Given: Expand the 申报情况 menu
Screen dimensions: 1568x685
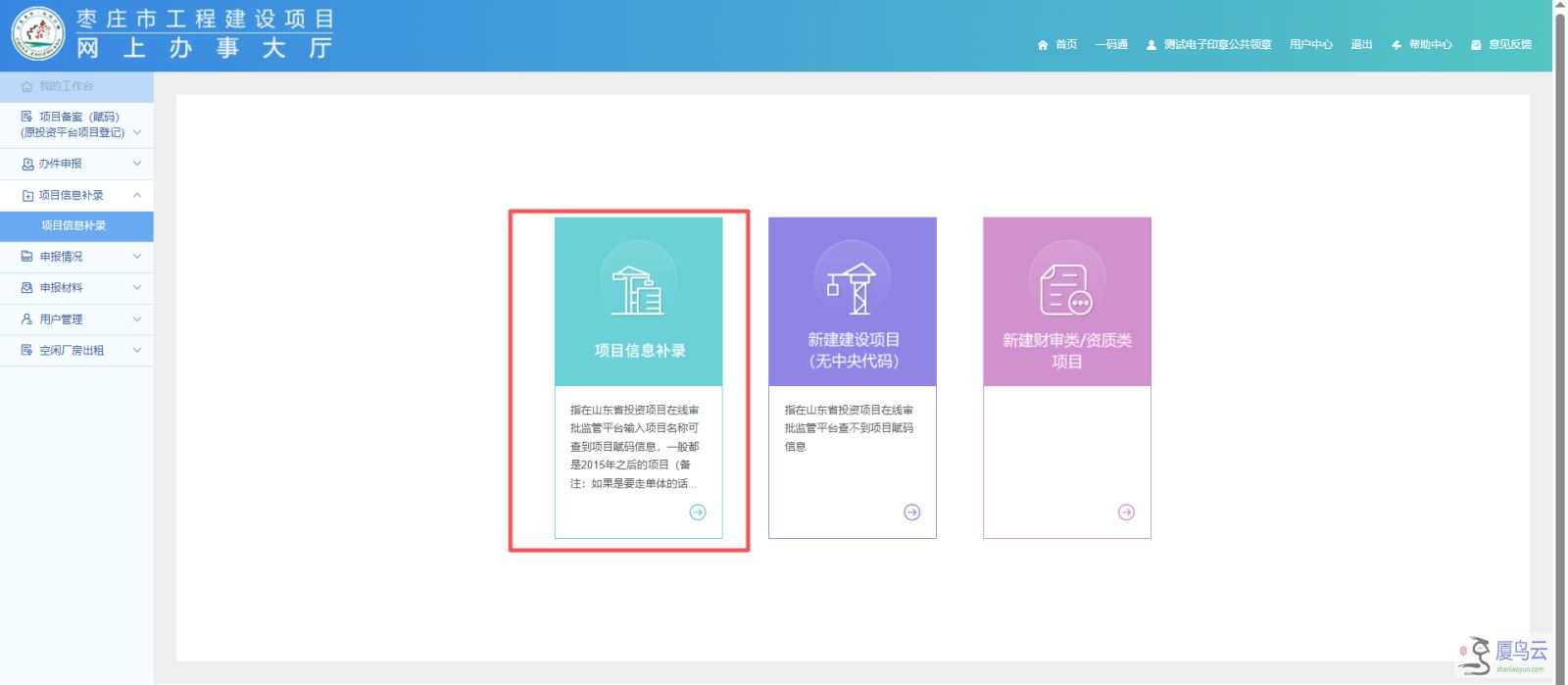Looking at the screenshot, I should pyautogui.click(x=76, y=257).
